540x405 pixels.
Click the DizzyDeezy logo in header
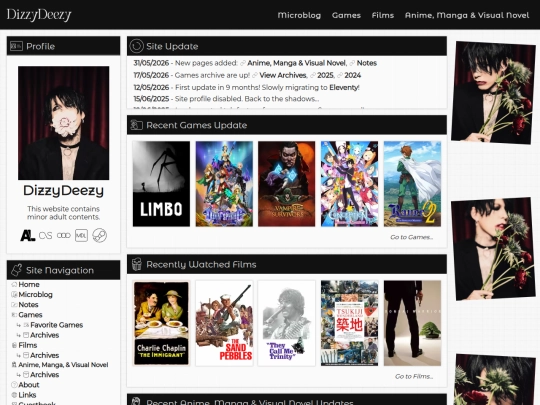coord(39,14)
